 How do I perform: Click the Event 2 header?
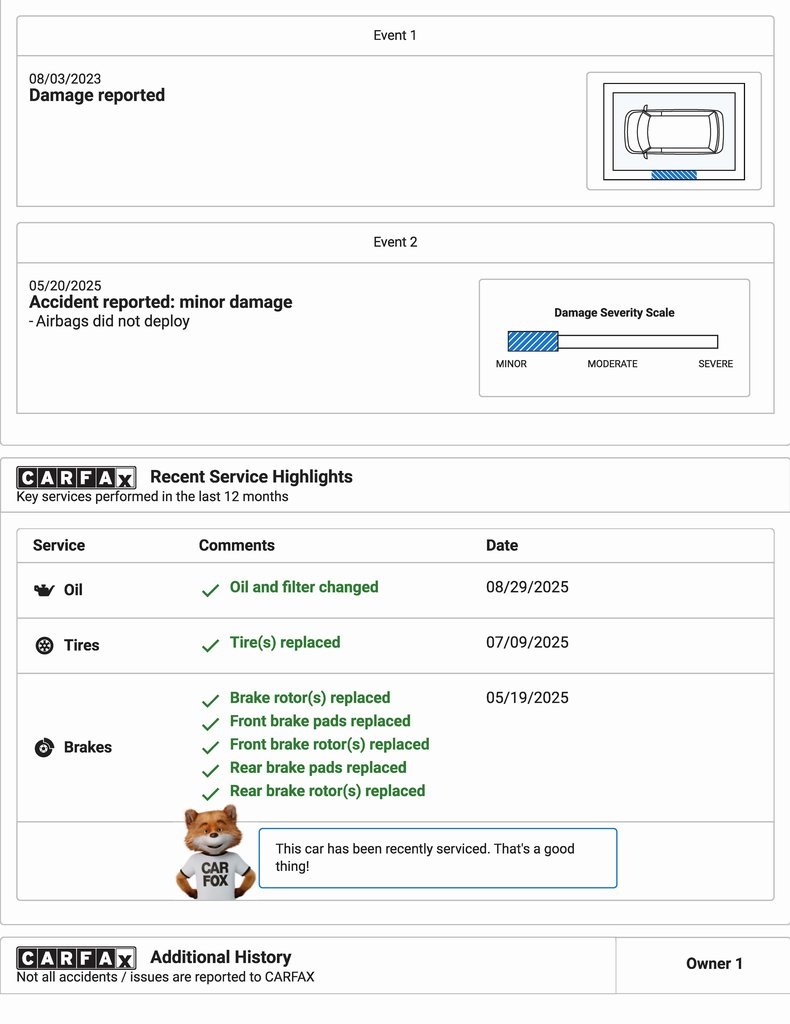(x=395, y=242)
